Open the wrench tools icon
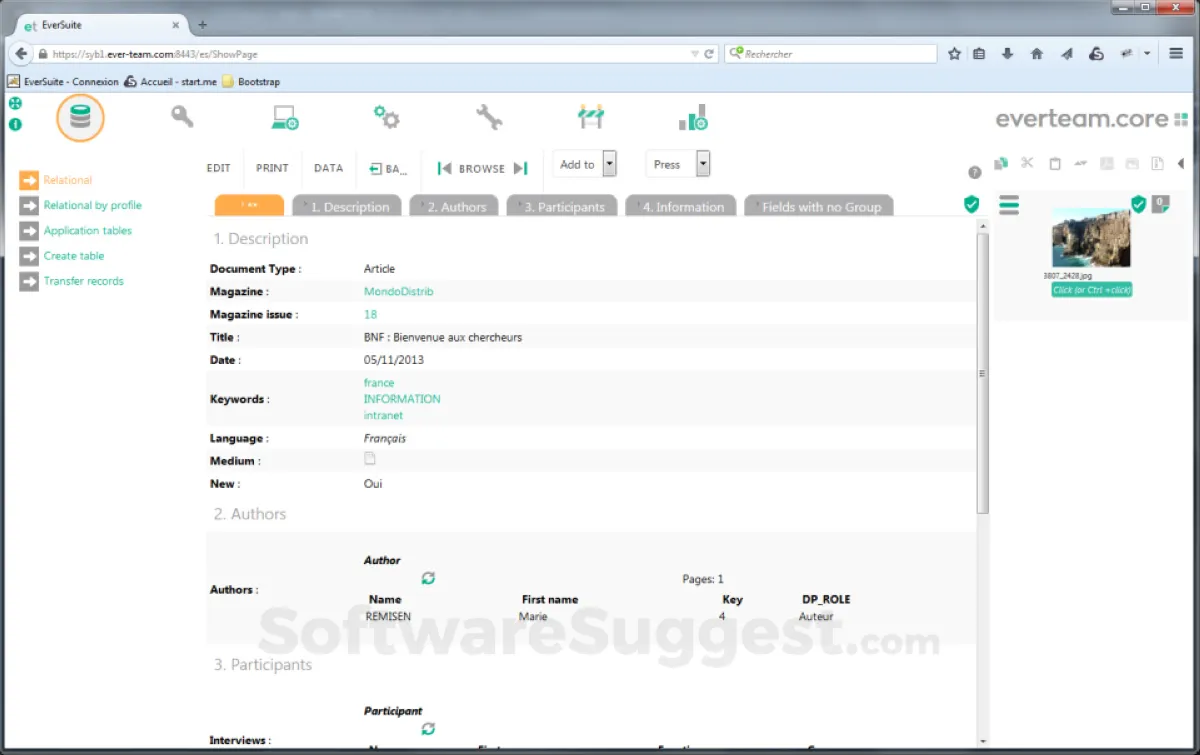Screen dimensions: 1200x755 pos(489,117)
